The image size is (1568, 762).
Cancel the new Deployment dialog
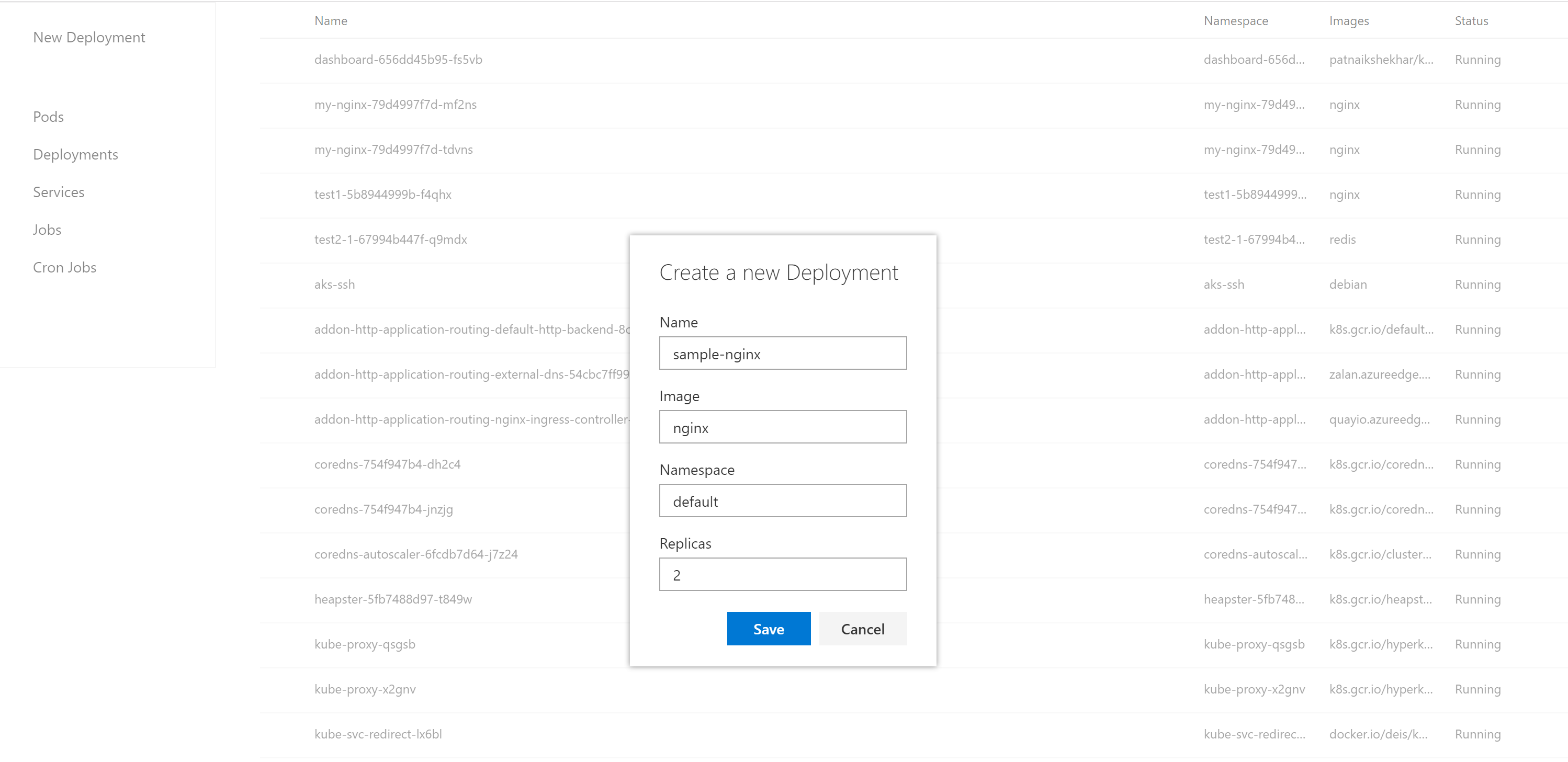click(862, 629)
